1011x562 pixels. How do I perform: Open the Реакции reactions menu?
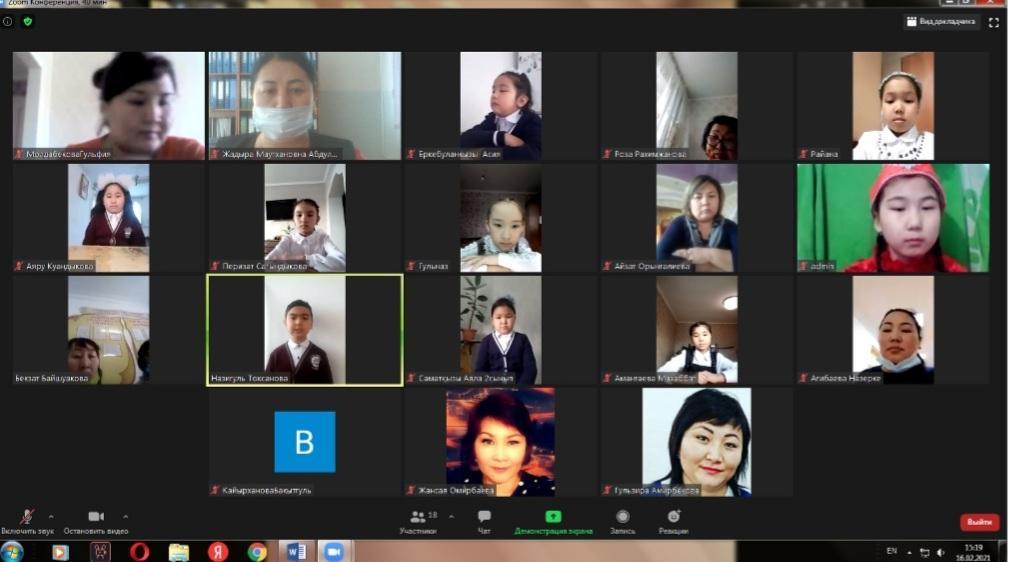click(x=673, y=521)
